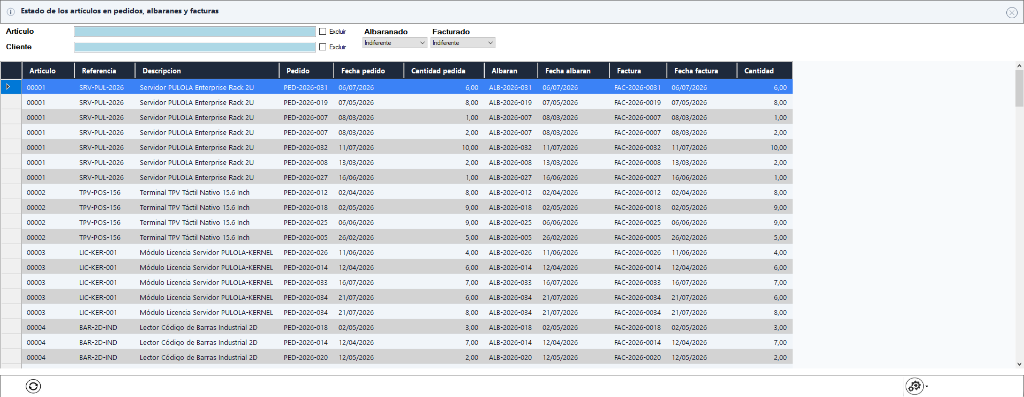Screen dimensions: 1024x397
Task: Click the vertical scrollbar thumb of the grid
Action: (1019, 88)
